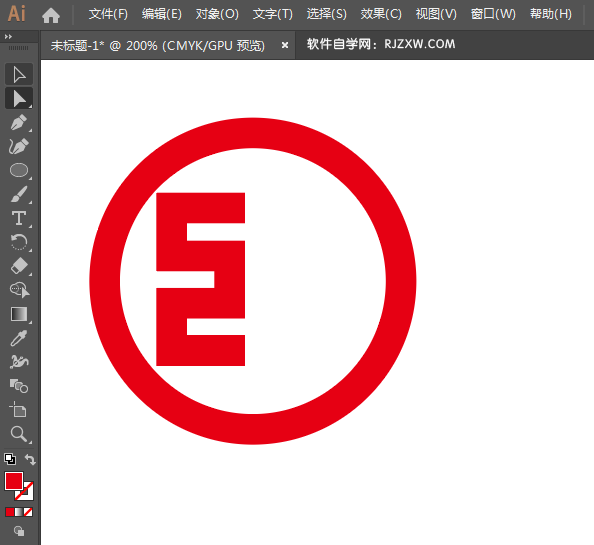Screen dimensions: 594x545
Task: Select the Type tool
Action: pyautogui.click(x=19, y=219)
